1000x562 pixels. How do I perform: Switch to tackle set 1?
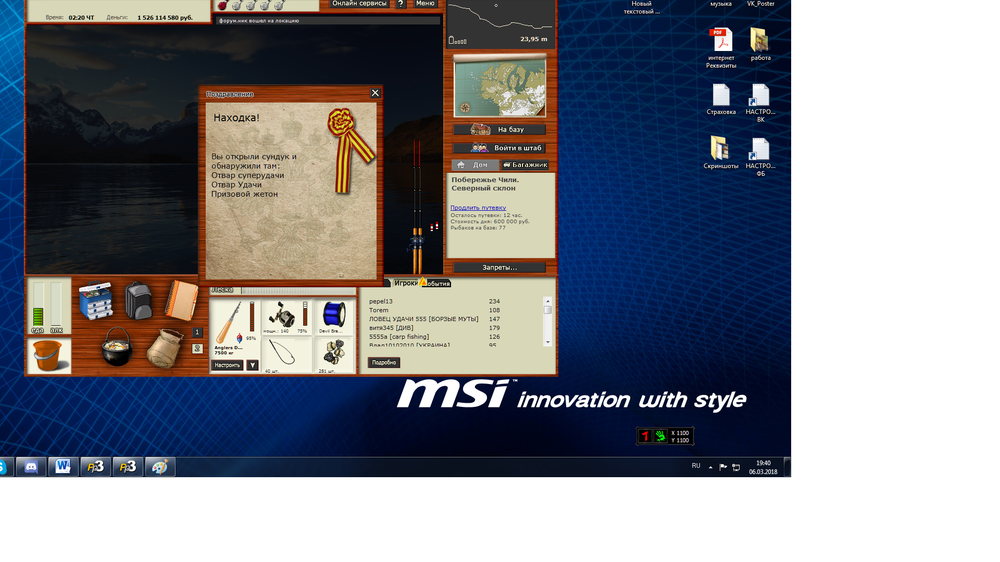[198, 332]
